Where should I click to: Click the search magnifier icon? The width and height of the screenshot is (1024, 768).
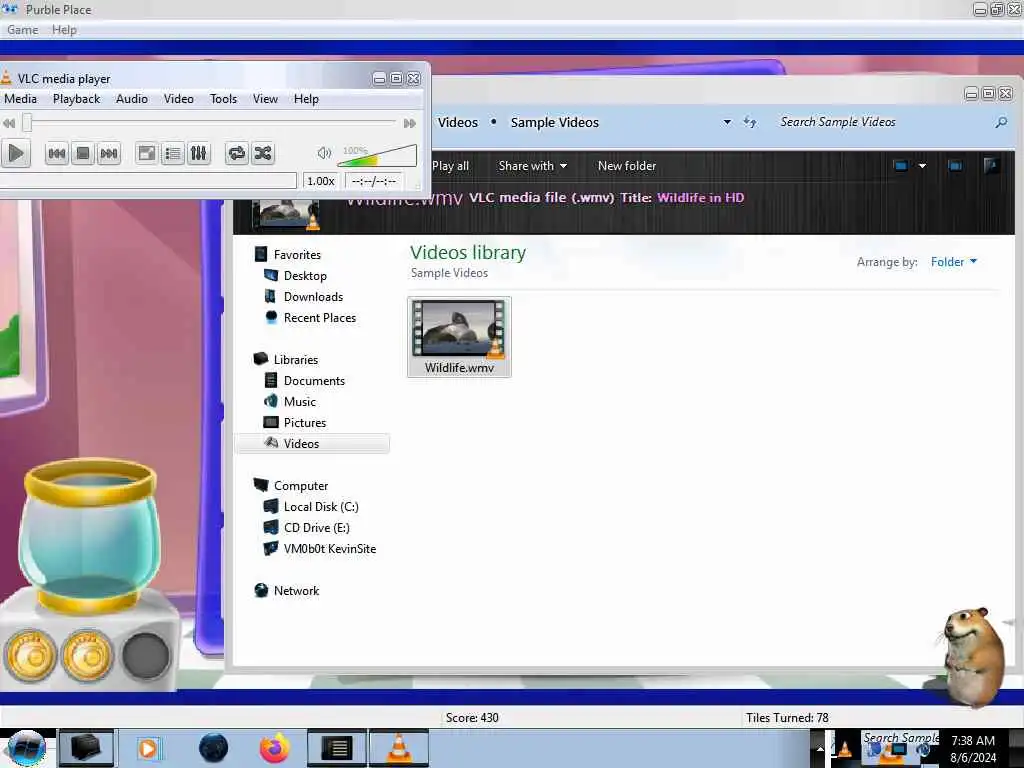1001,122
